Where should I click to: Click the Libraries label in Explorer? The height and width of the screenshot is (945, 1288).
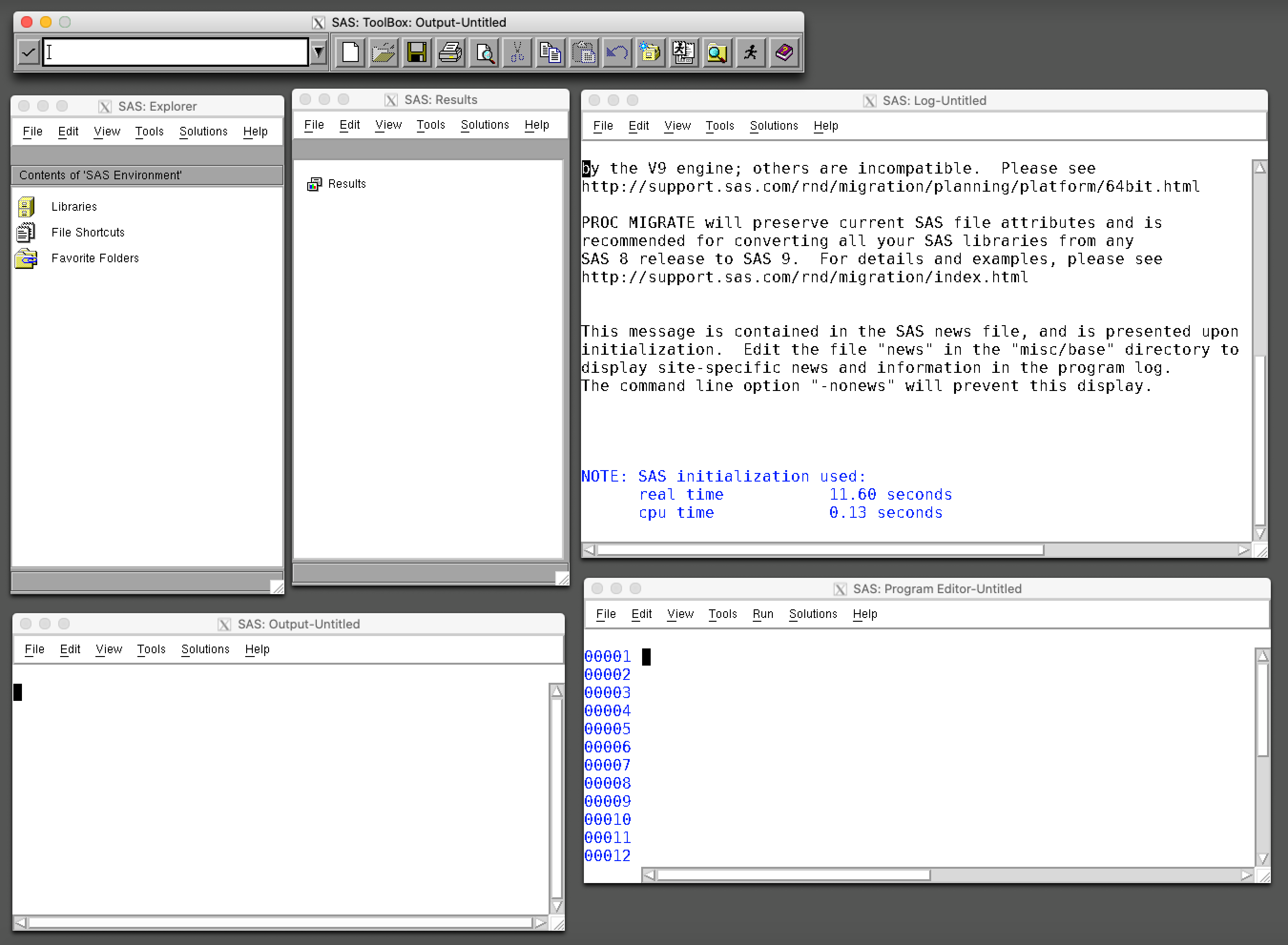(x=74, y=206)
